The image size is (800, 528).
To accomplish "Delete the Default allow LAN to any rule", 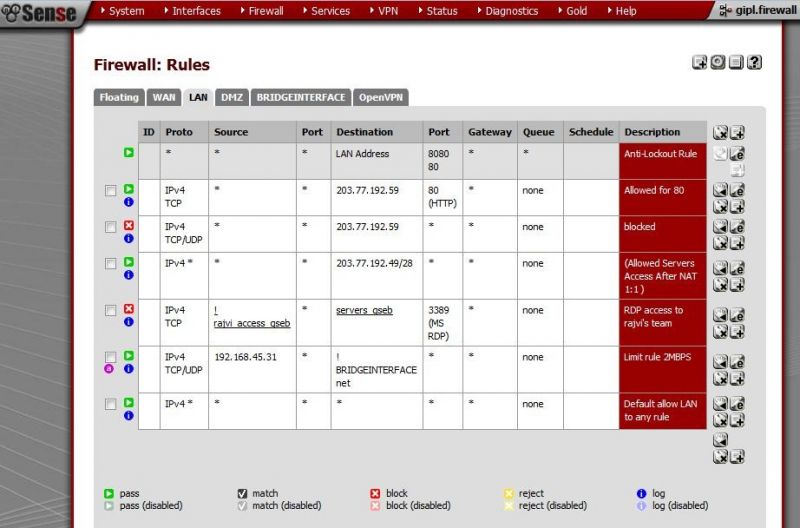I will click(720, 420).
